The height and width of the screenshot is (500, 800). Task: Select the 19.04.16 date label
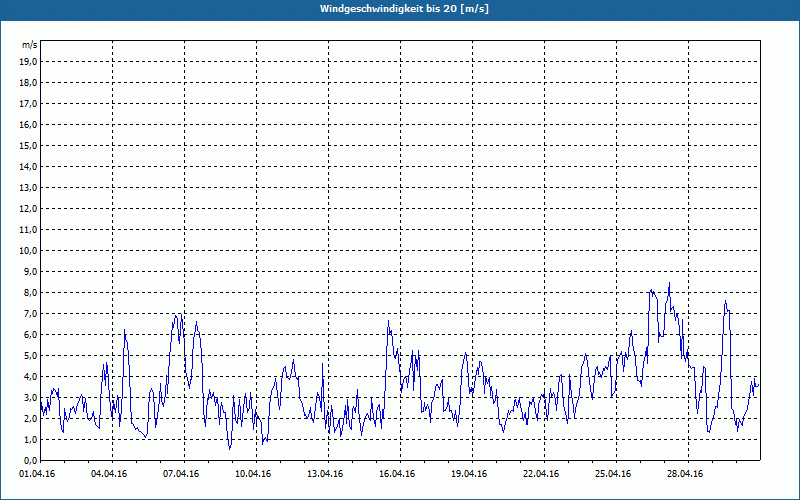pos(469,474)
